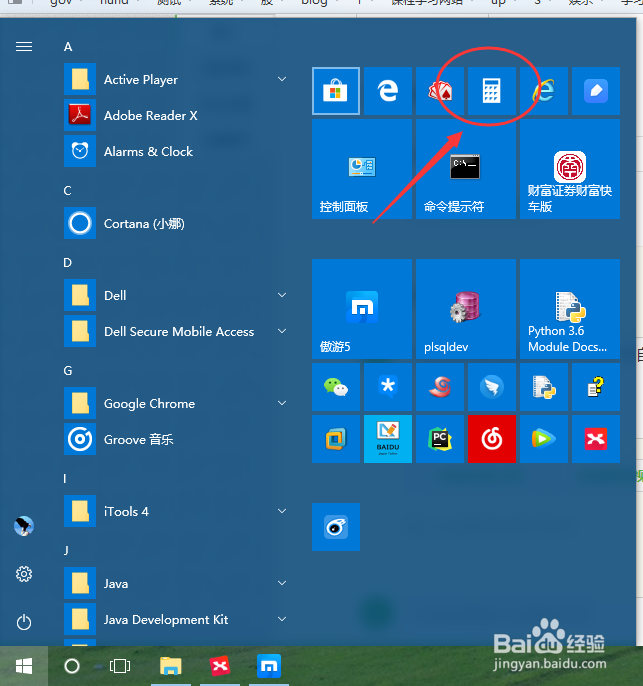Open the Microsoft Store tile
The image size is (643, 686).
[x=336, y=91]
